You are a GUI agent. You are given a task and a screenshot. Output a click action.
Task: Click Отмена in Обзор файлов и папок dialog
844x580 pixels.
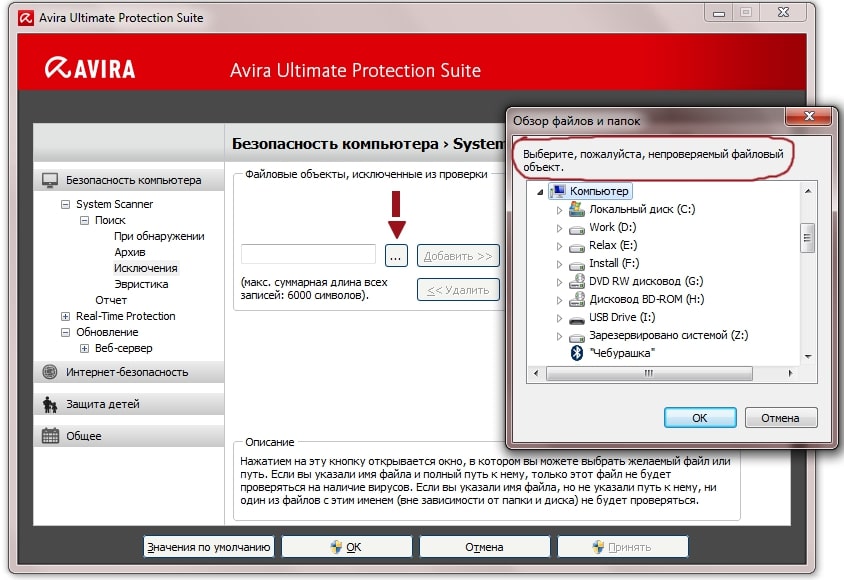pyautogui.click(x=780, y=418)
